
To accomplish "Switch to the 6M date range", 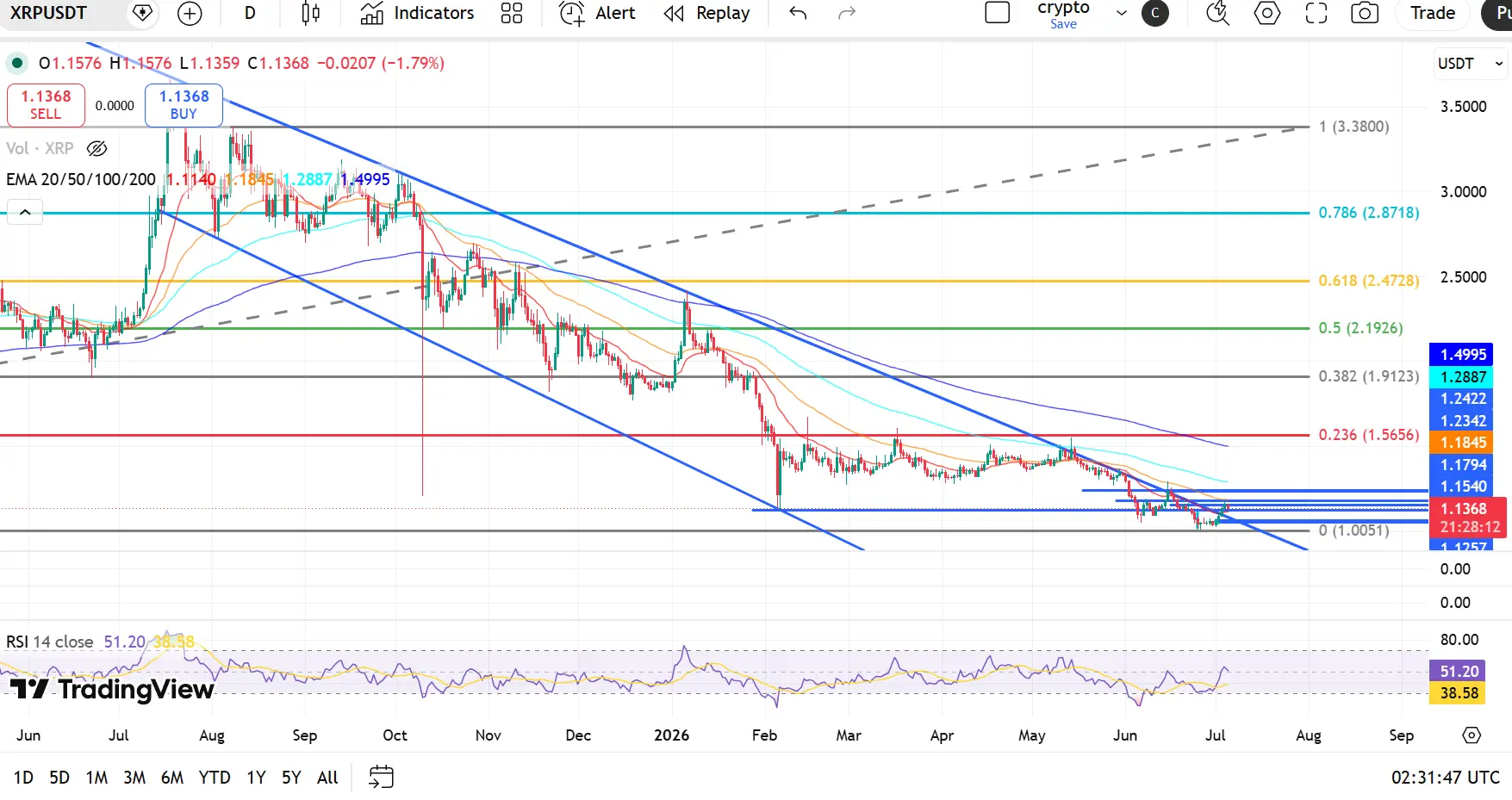I will pyautogui.click(x=172, y=778).
